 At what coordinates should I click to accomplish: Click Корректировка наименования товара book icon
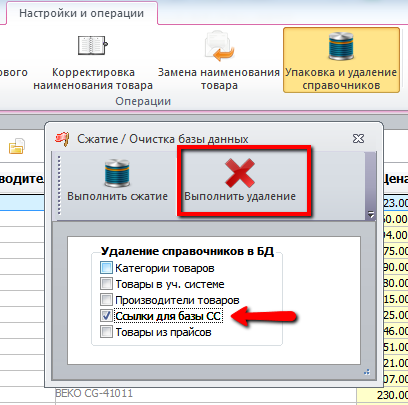point(93,46)
